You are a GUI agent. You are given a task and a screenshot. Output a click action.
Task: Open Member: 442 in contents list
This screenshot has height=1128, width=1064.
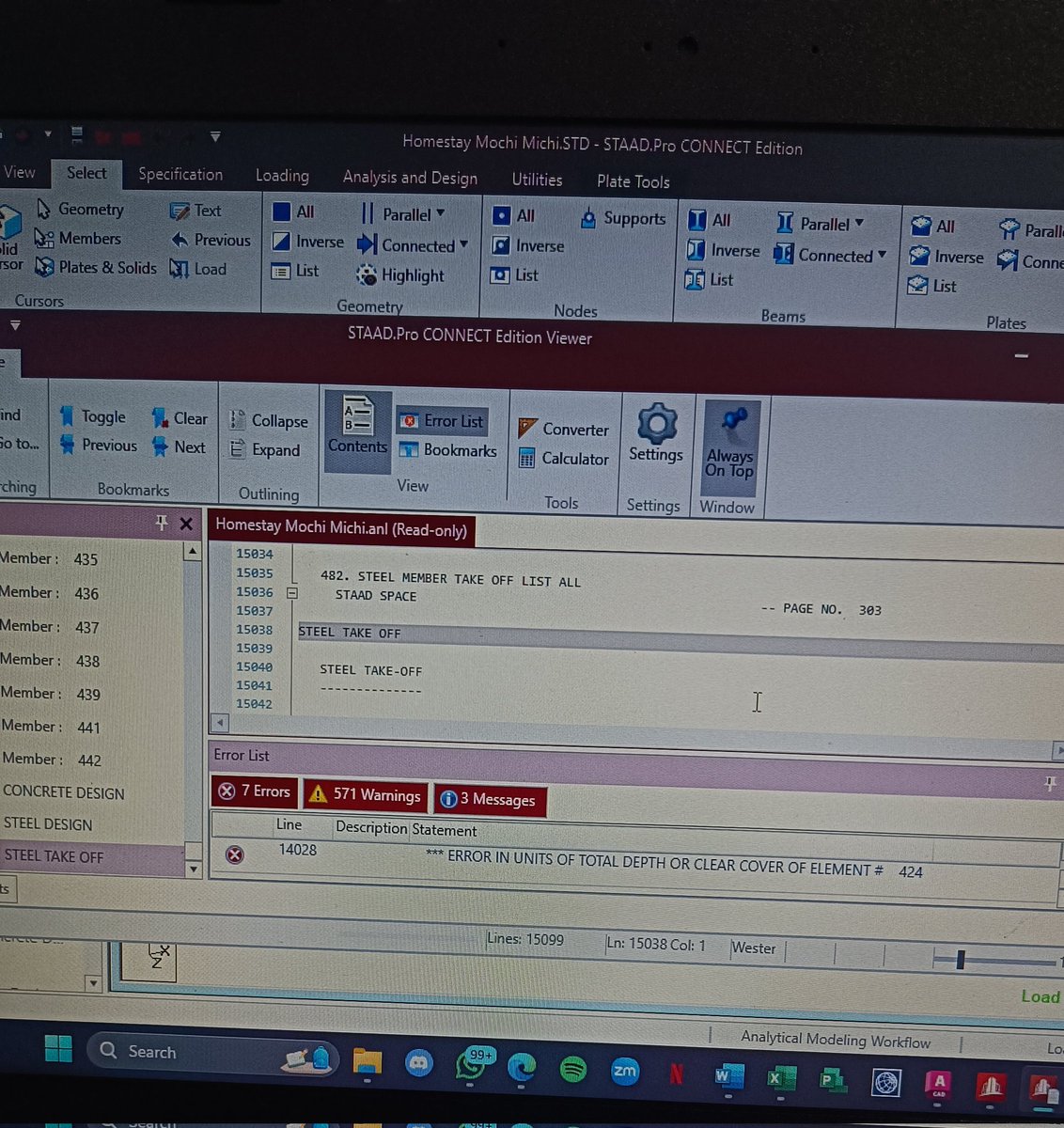(52, 760)
